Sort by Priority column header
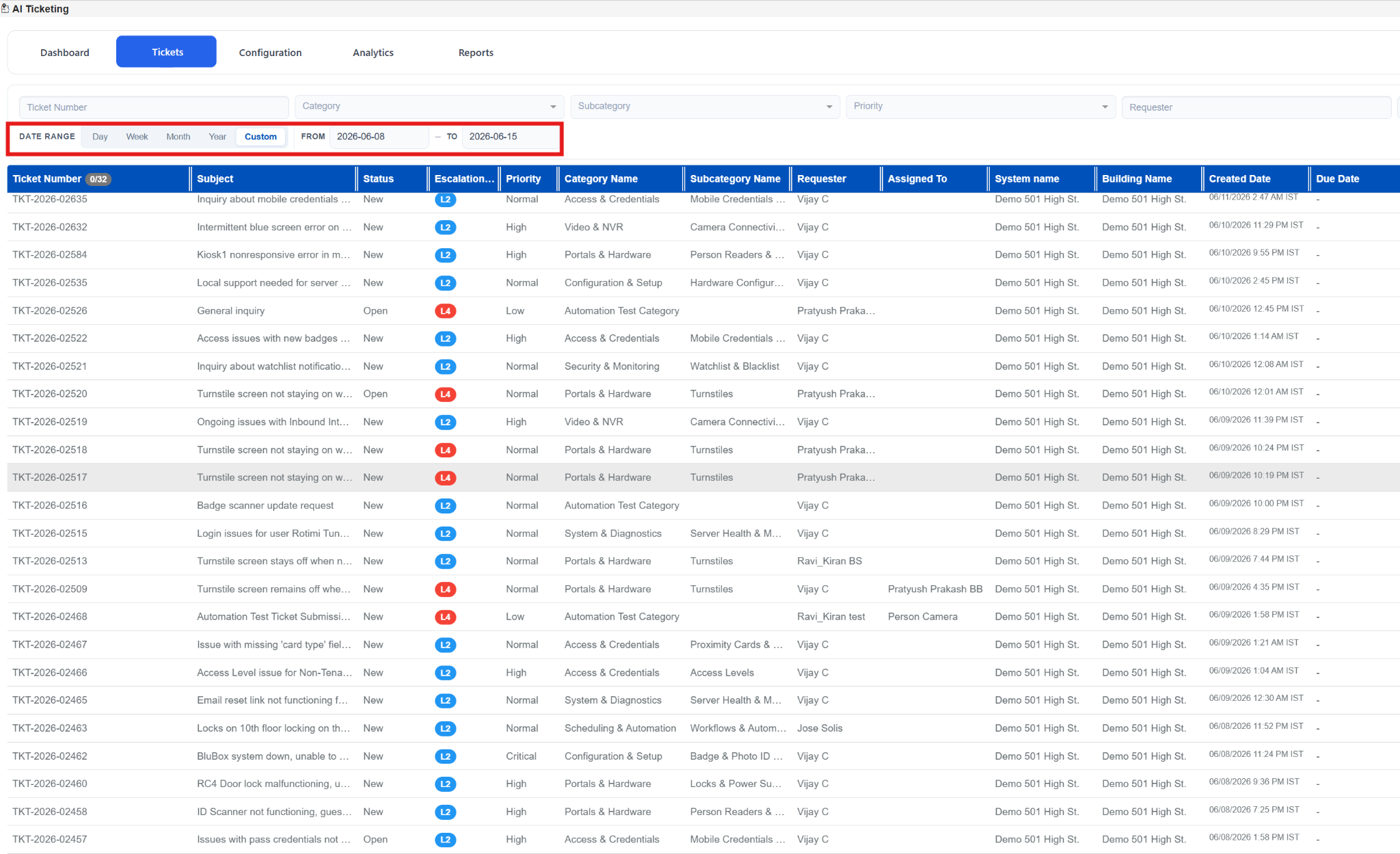 (523, 179)
